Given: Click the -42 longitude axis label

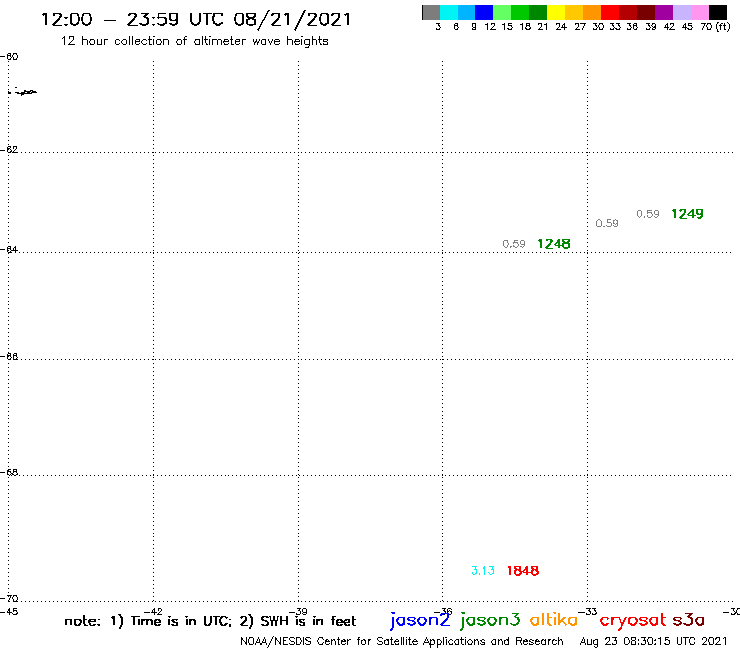Looking at the screenshot, I should tap(153, 612).
